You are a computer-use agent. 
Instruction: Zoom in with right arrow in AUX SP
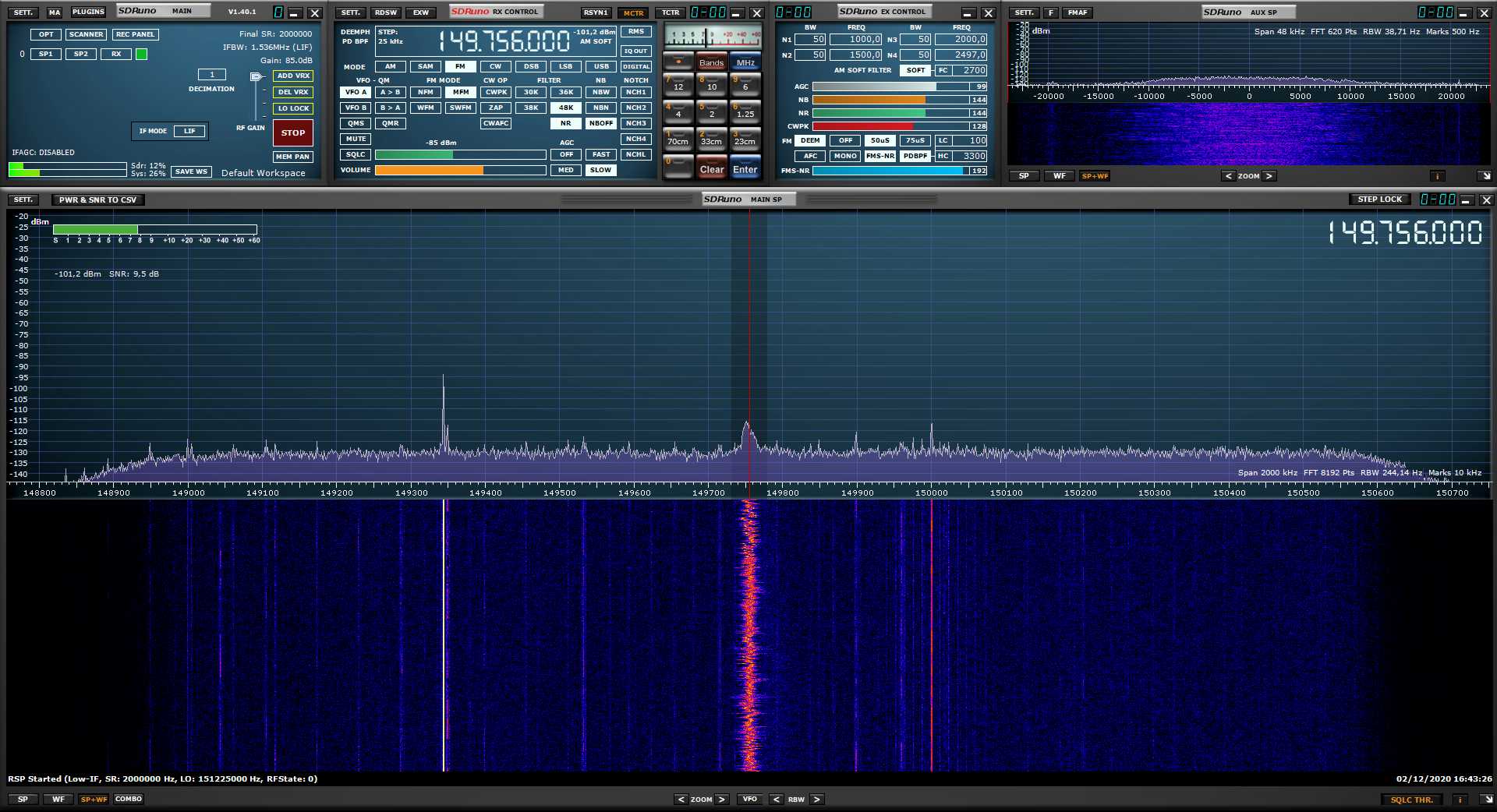coord(1269,176)
